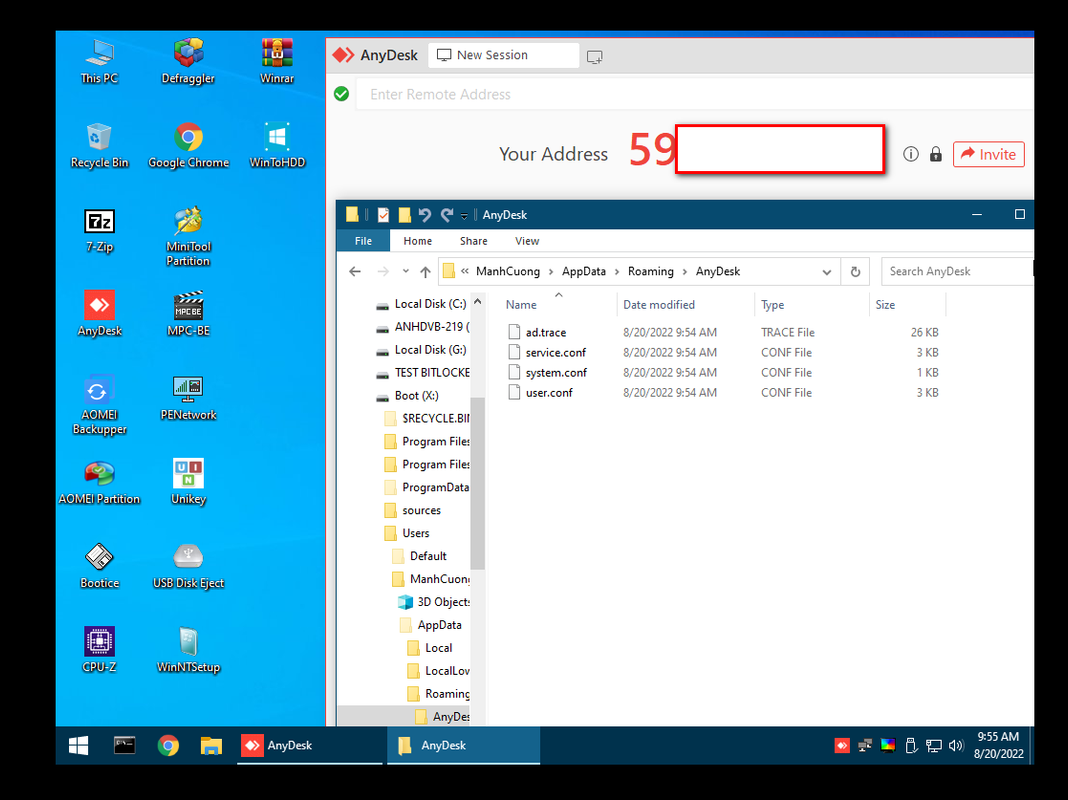Open Command Prompt taskbar icon

tap(125, 746)
